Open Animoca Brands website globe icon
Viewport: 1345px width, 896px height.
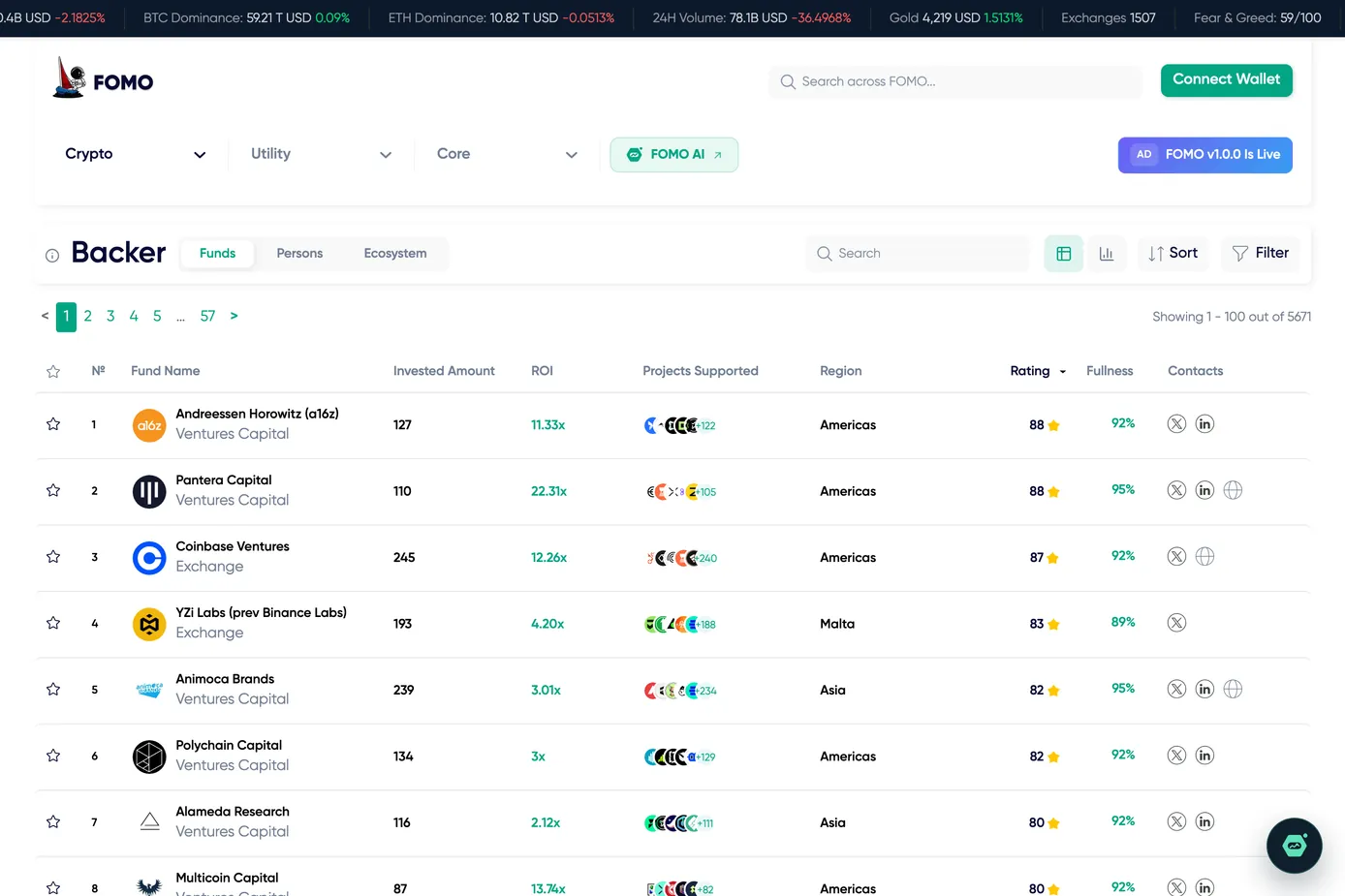pos(1233,689)
